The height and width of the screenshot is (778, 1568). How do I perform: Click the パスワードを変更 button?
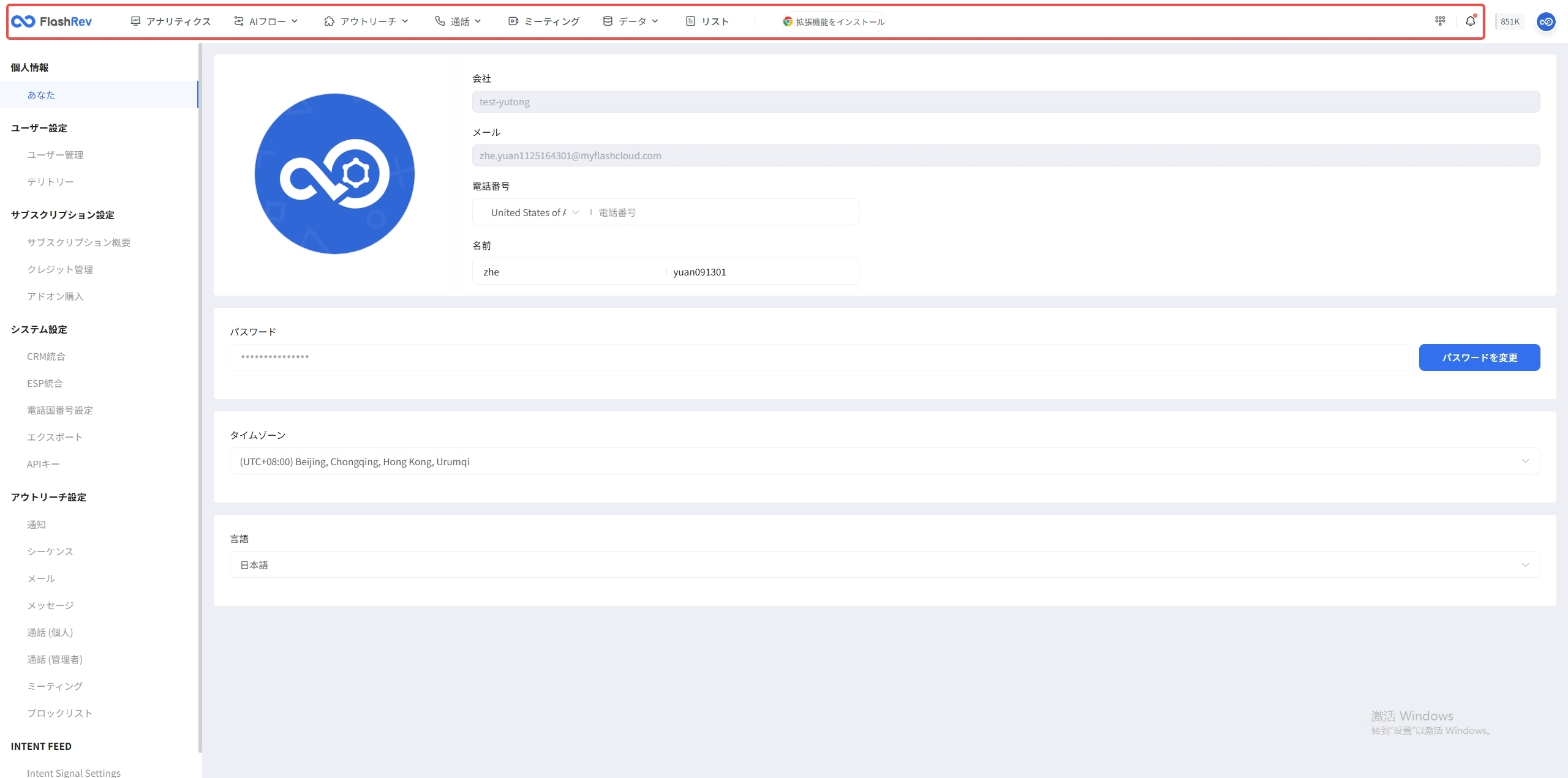point(1479,357)
